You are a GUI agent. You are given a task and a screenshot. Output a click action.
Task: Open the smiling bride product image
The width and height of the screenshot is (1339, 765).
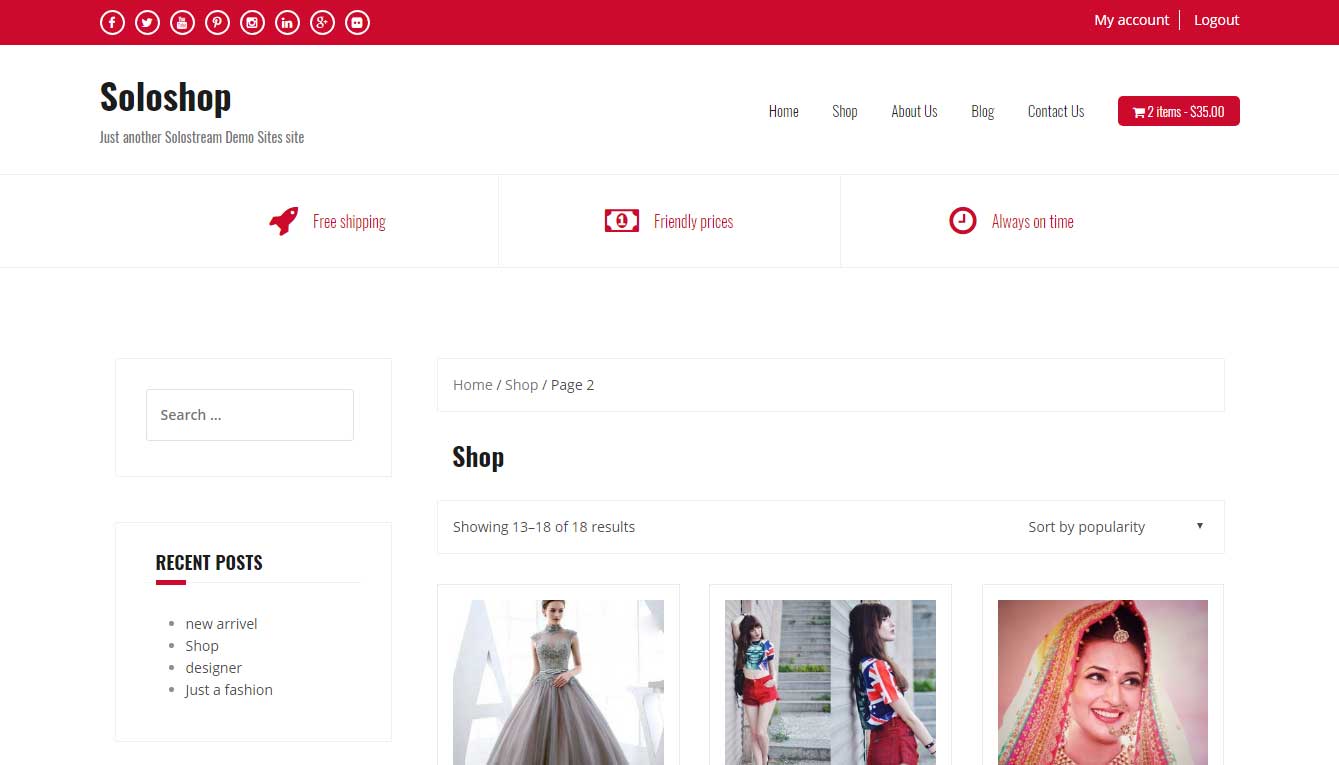click(1103, 682)
